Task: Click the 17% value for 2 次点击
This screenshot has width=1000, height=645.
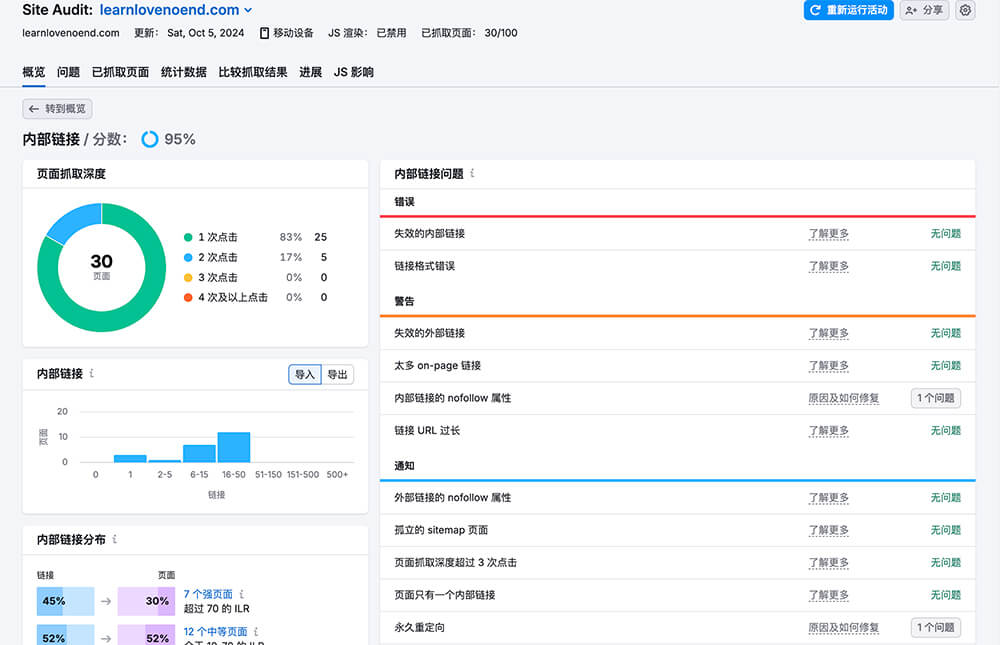Action: (x=291, y=257)
